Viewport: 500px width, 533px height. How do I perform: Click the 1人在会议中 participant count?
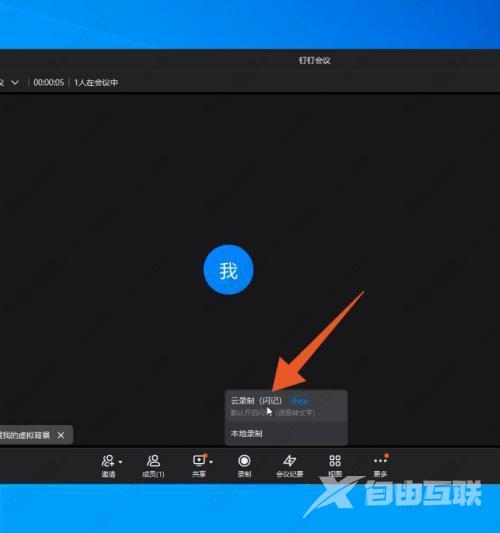click(x=96, y=83)
